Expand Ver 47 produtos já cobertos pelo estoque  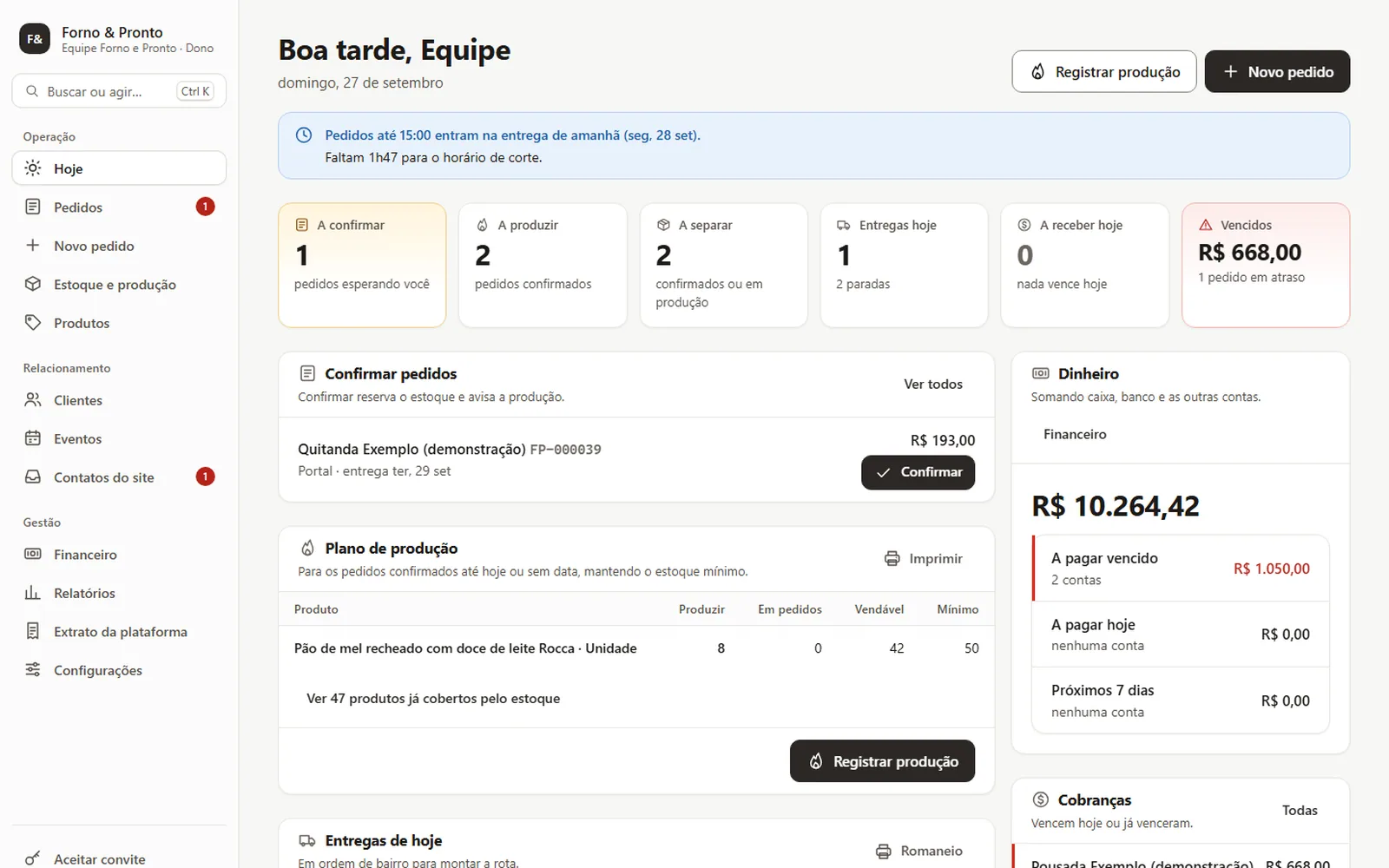point(433,699)
